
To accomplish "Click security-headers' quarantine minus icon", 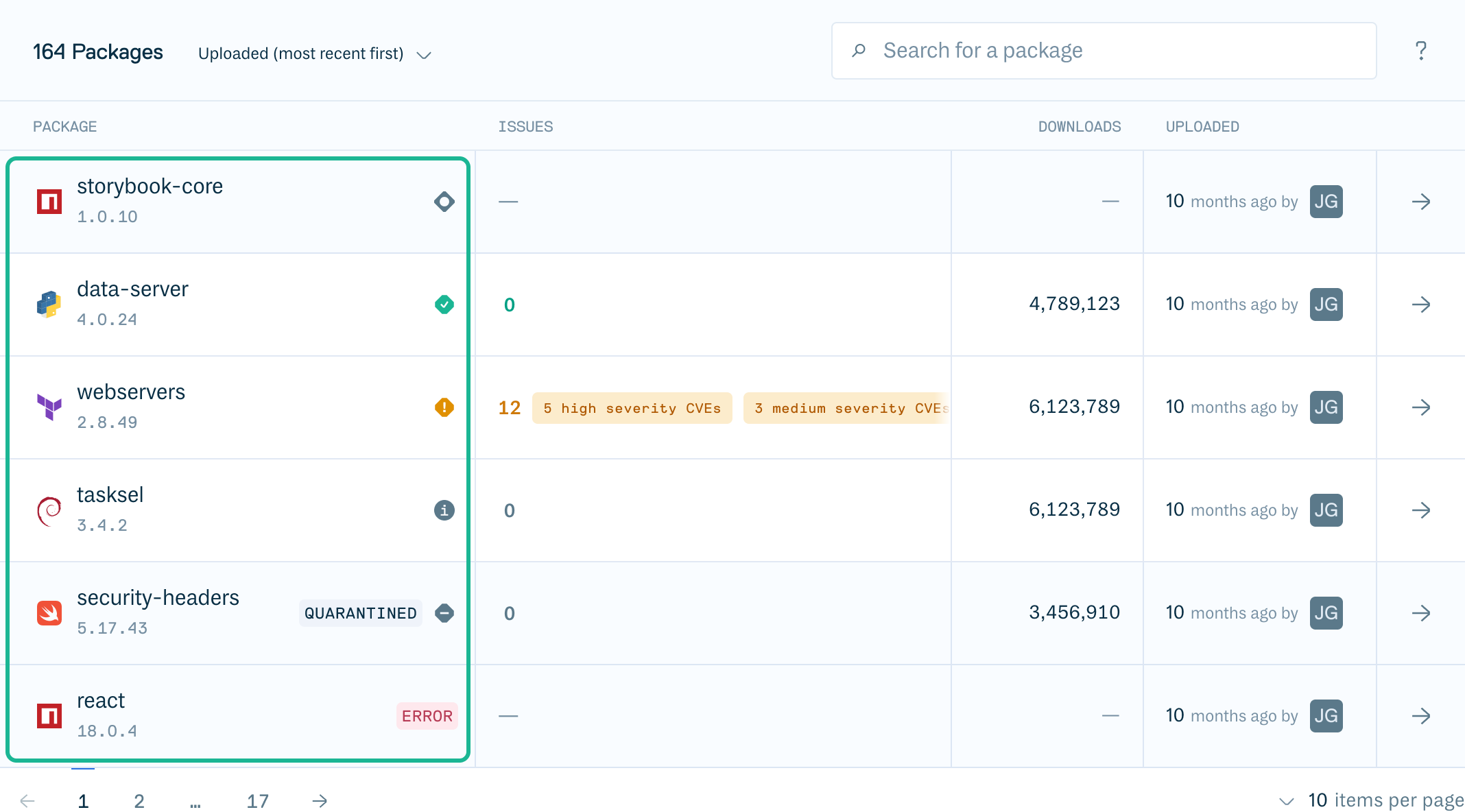I will 444,613.
